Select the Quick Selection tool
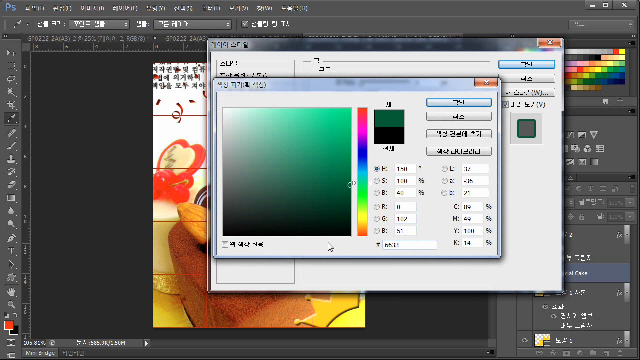This screenshot has width=640, height=360. coord(11,92)
